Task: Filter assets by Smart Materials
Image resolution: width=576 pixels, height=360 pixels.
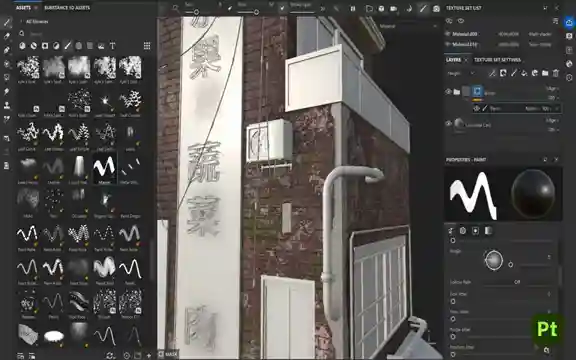Action: point(34,46)
